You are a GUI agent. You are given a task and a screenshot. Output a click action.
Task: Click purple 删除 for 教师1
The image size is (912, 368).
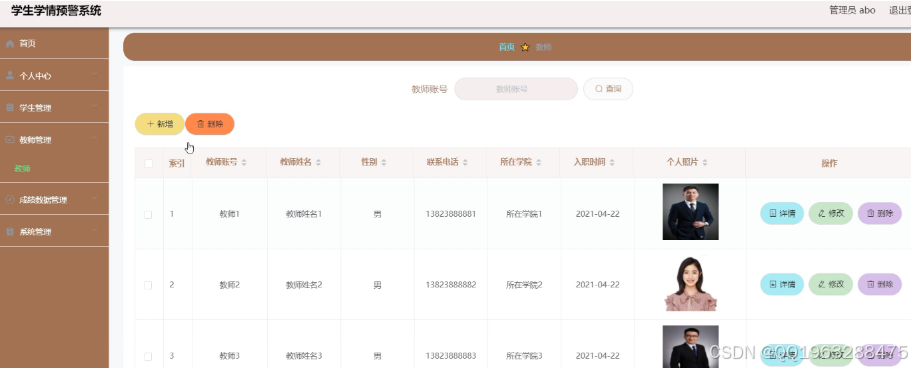click(x=879, y=213)
